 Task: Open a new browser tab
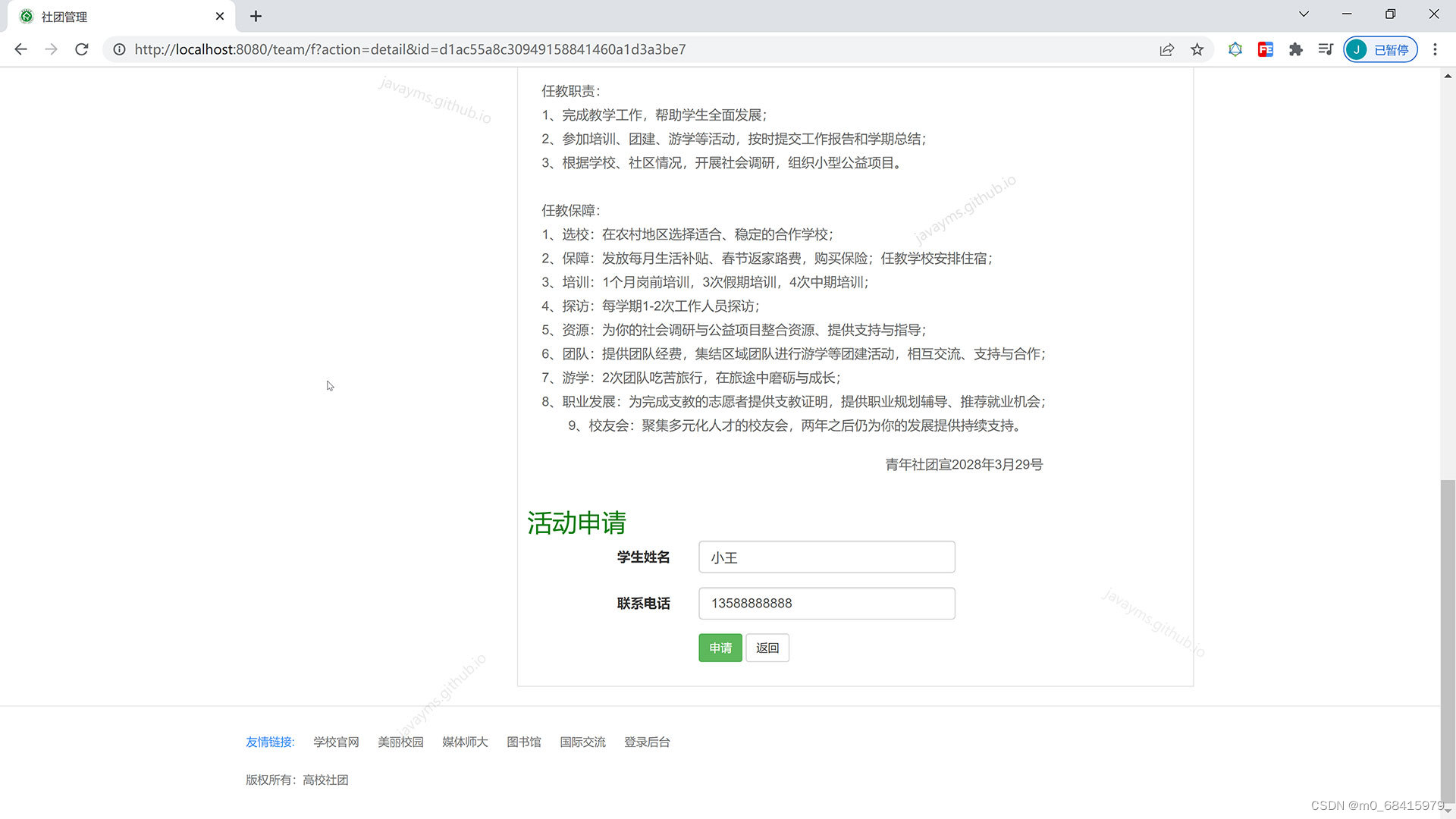coord(256,16)
